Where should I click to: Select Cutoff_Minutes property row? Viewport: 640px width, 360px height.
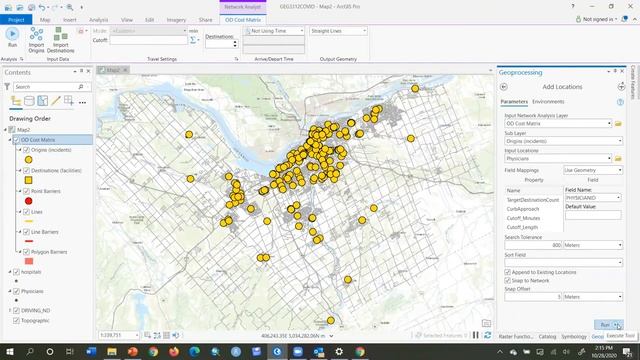(533, 218)
